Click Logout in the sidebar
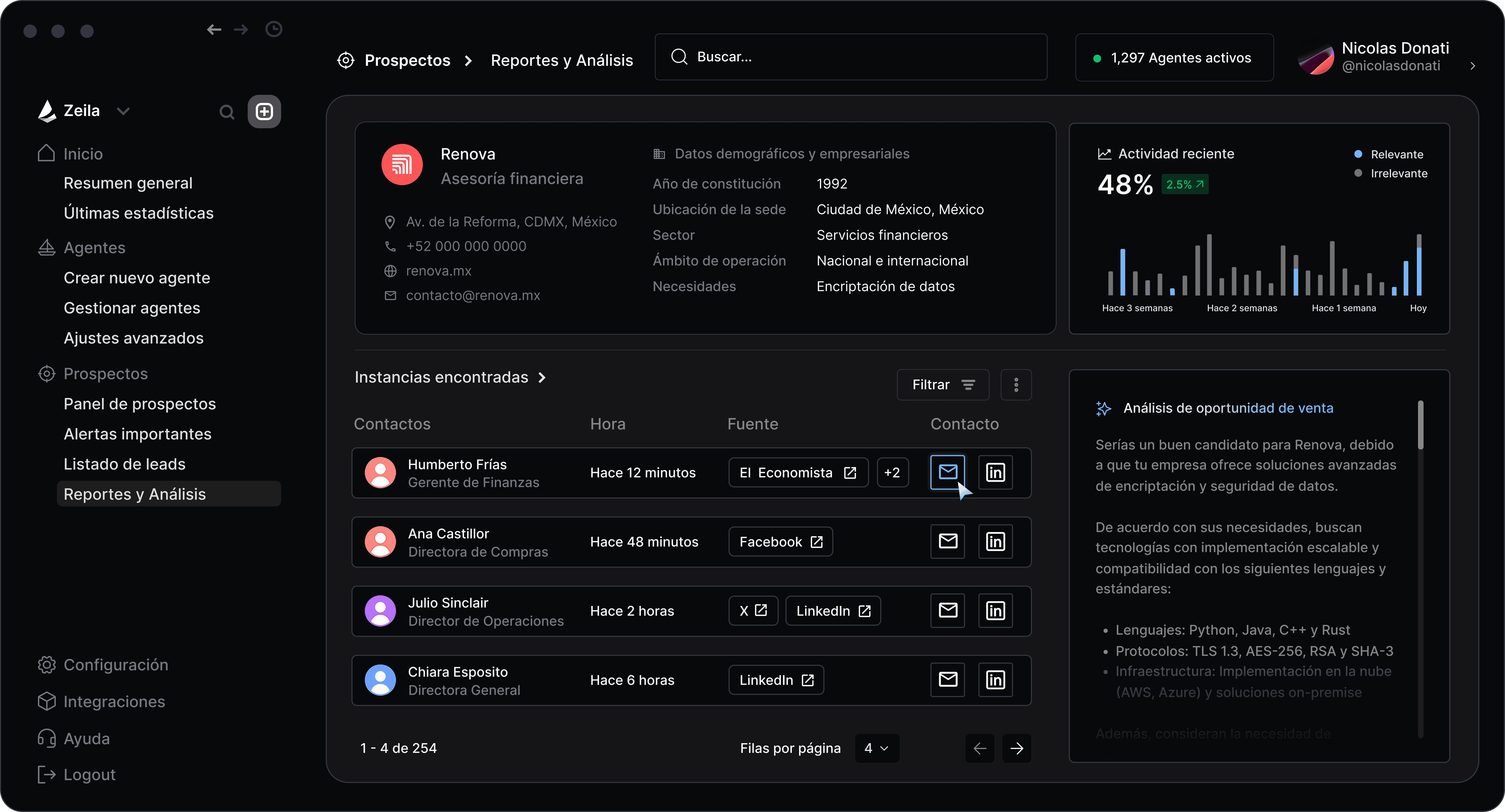Screen dimensions: 1505x812 [x=76, y=775]
